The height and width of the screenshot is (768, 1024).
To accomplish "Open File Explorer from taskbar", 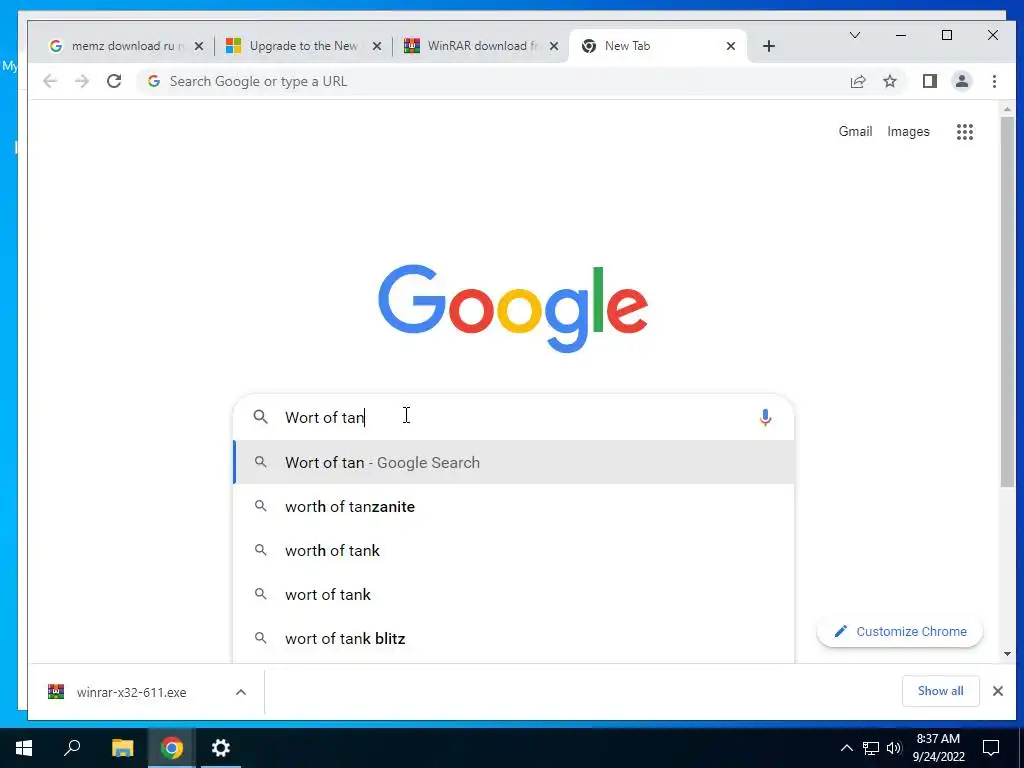I will [x=122, y=748].
